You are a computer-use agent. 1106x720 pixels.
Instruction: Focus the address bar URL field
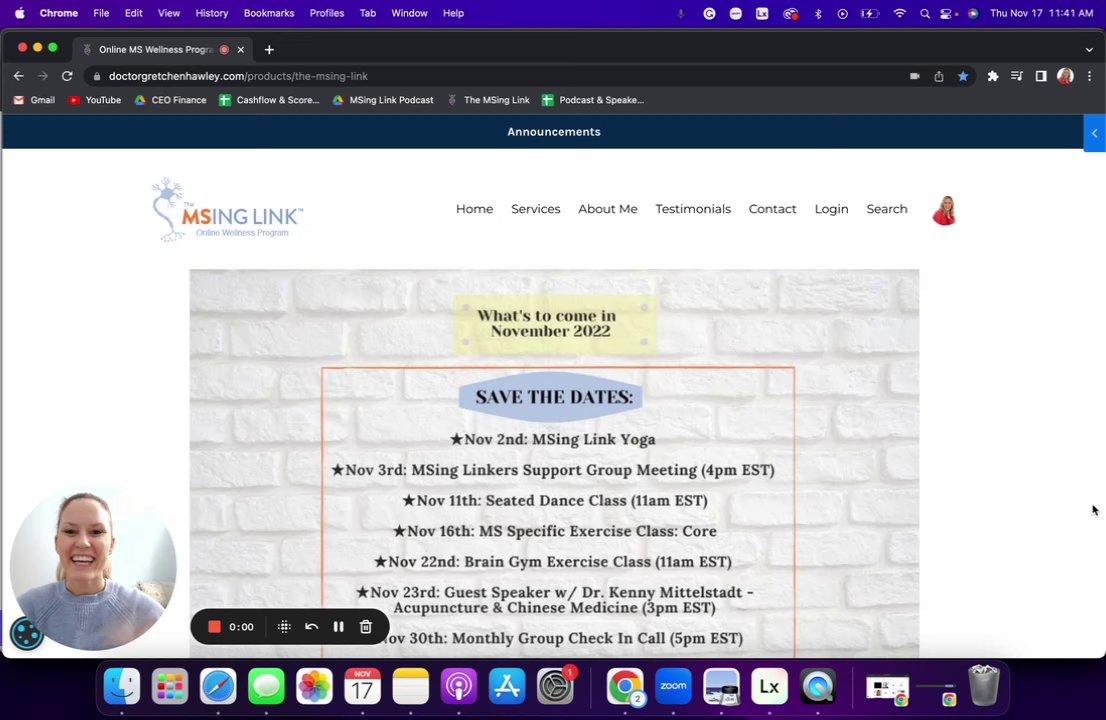point(494,76)
